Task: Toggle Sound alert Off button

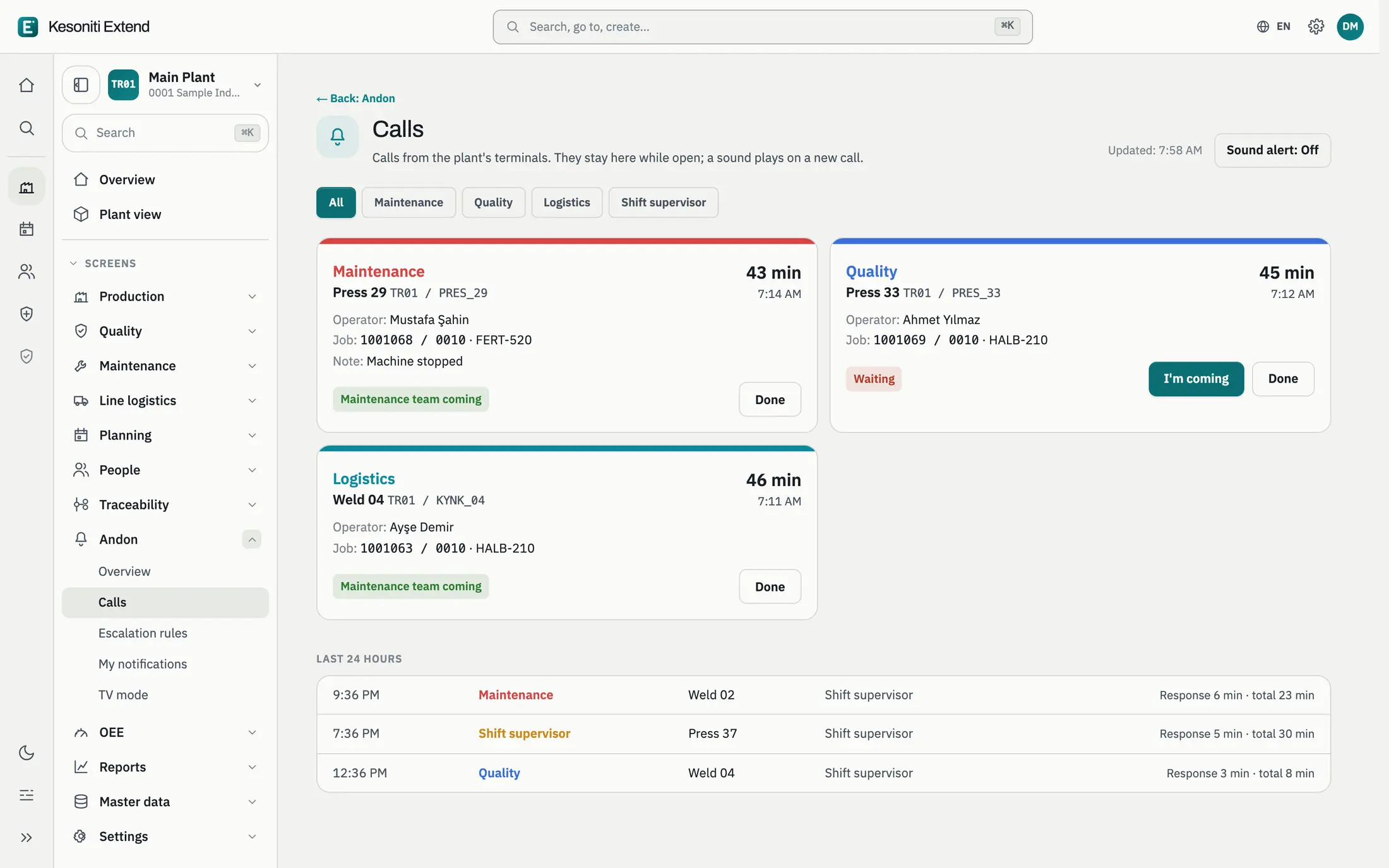Action: point(1272,150)
